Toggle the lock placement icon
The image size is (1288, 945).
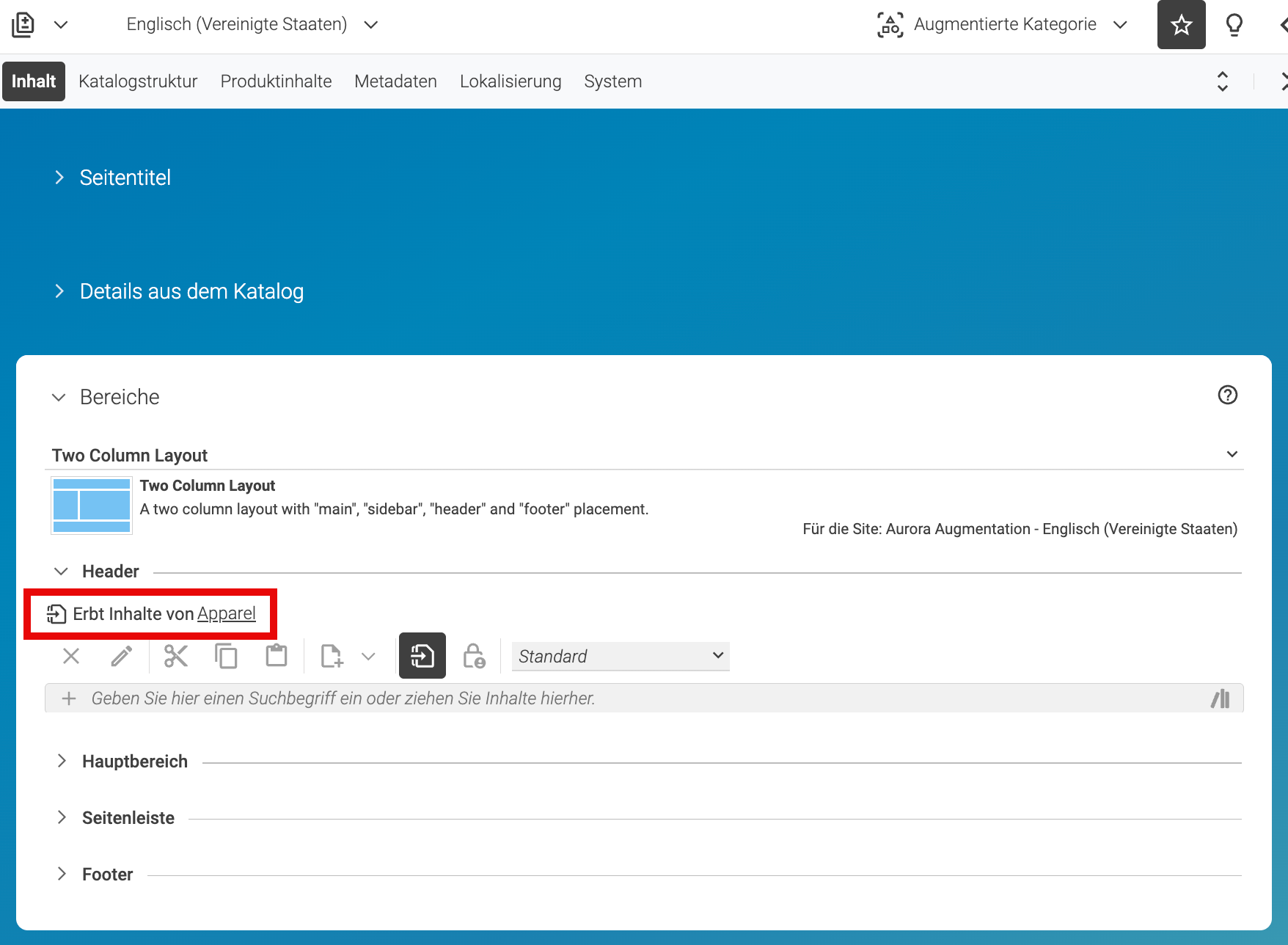474,656
